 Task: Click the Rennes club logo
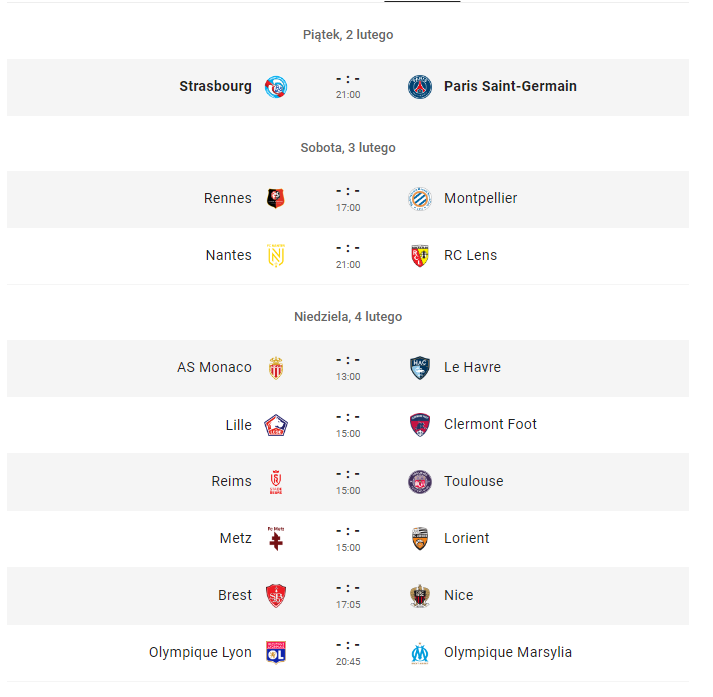click(x=276, y=199)
